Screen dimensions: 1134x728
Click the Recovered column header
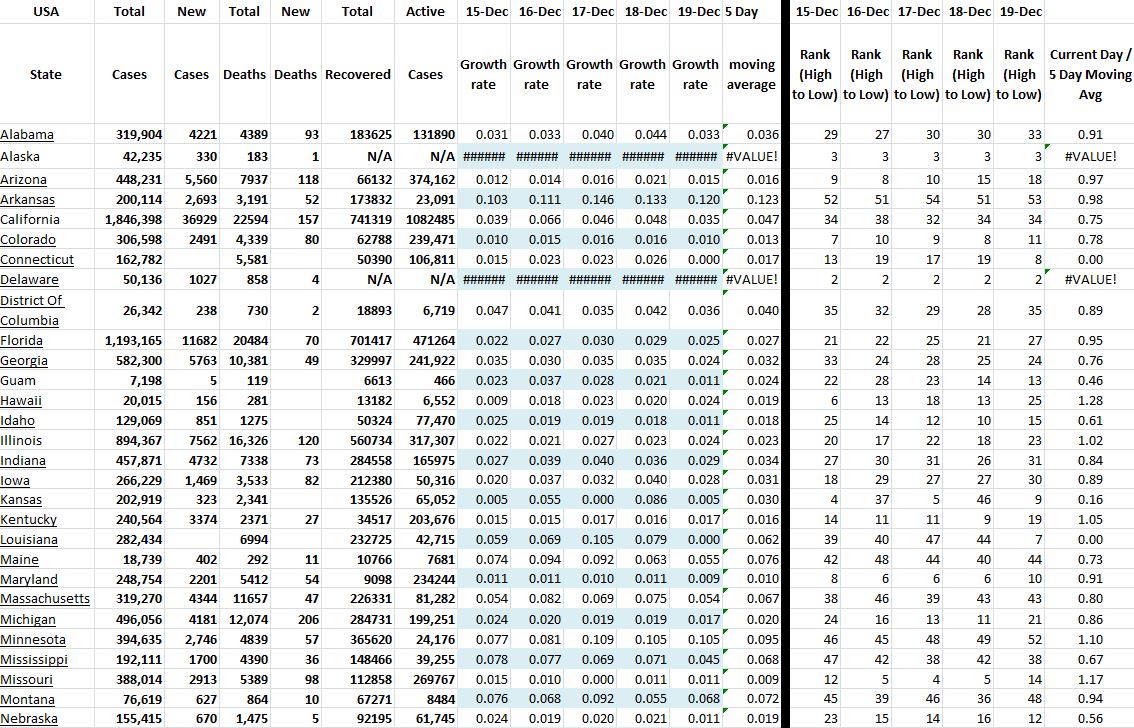tap(358, 75)
